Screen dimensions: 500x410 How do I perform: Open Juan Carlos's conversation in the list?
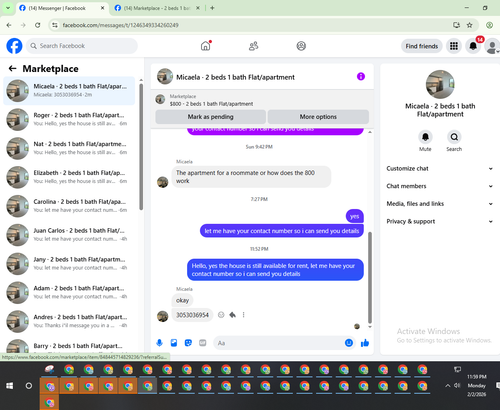[69, 235]
